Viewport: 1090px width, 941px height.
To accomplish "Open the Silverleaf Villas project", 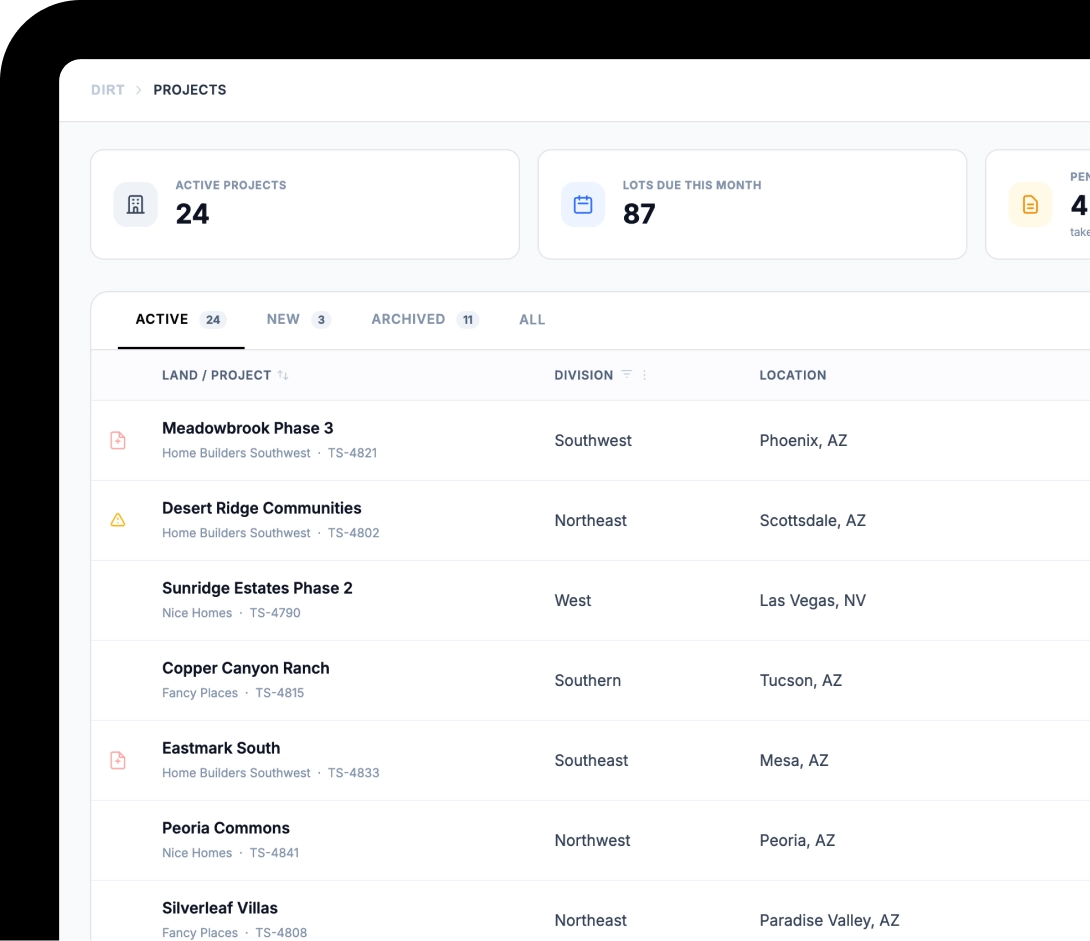I will pyautogui.click(x=220, y=908).
